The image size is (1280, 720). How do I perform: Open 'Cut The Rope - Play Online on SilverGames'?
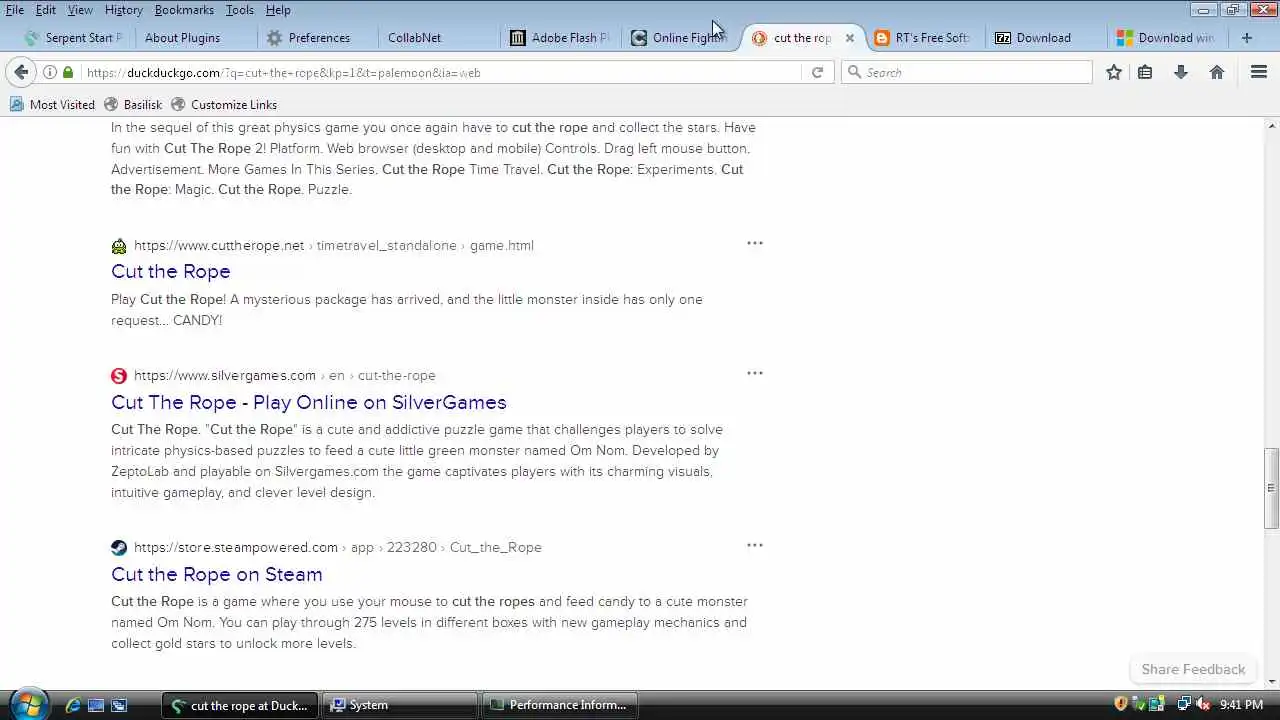309,402
